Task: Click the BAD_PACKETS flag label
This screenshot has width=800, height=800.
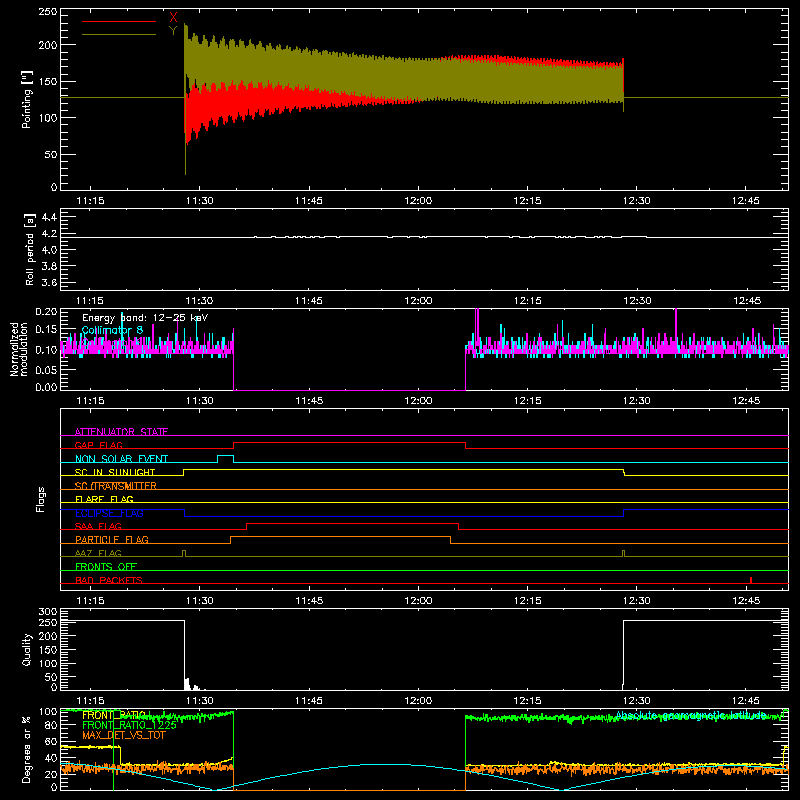Action: [x=109, y=580]
